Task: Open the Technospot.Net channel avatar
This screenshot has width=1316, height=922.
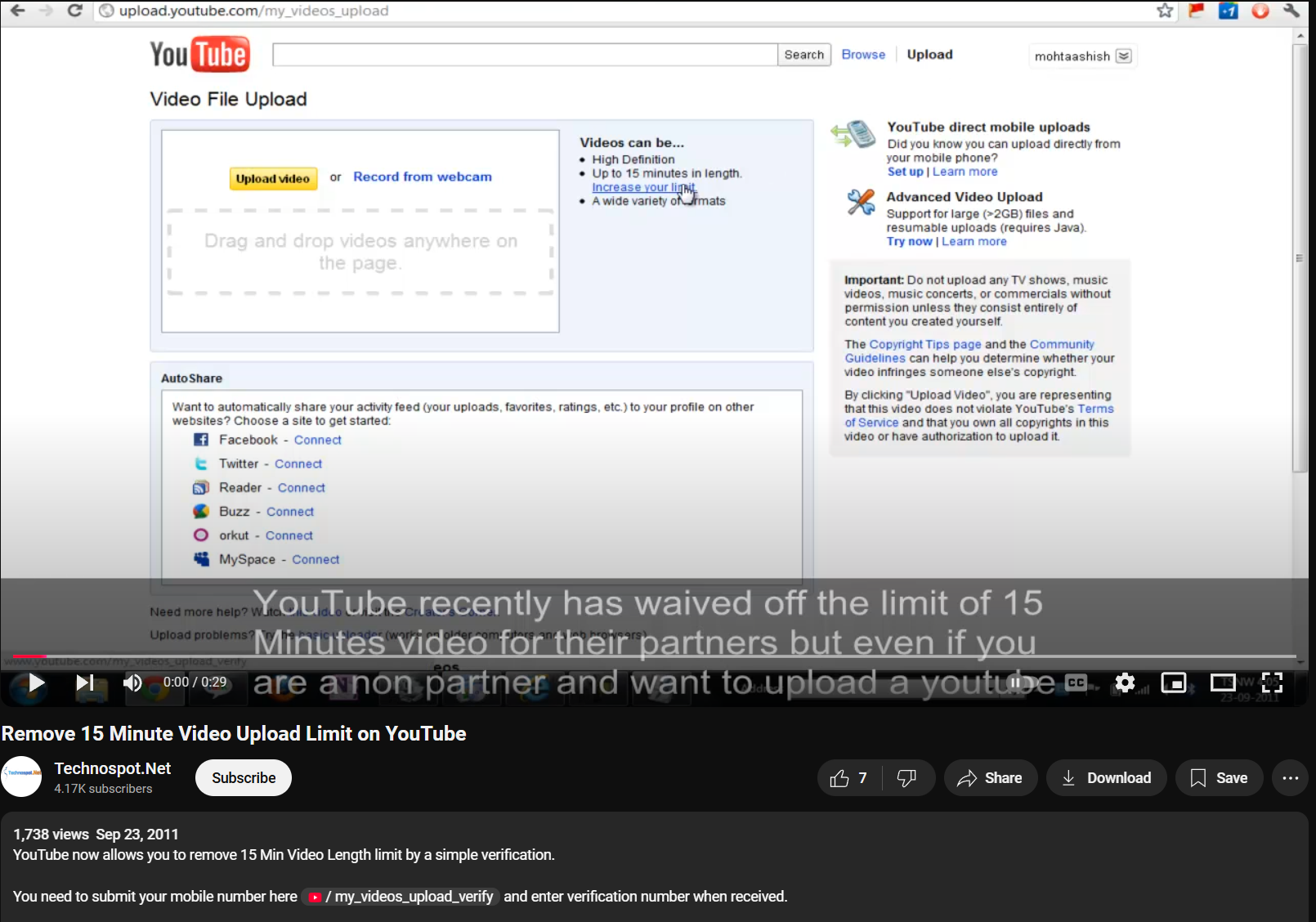Action: tap(21, 777)
